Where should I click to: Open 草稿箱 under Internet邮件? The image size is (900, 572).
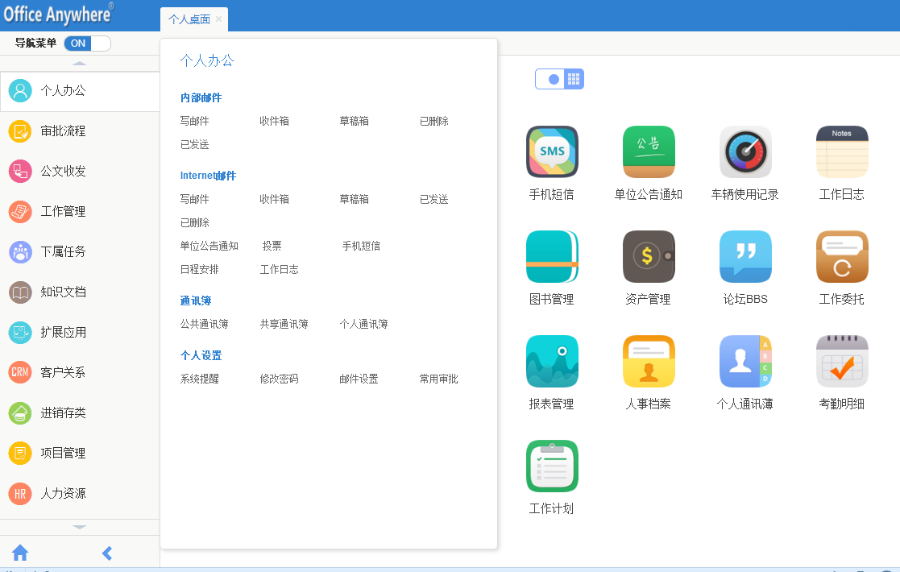(x=354, y=199)
